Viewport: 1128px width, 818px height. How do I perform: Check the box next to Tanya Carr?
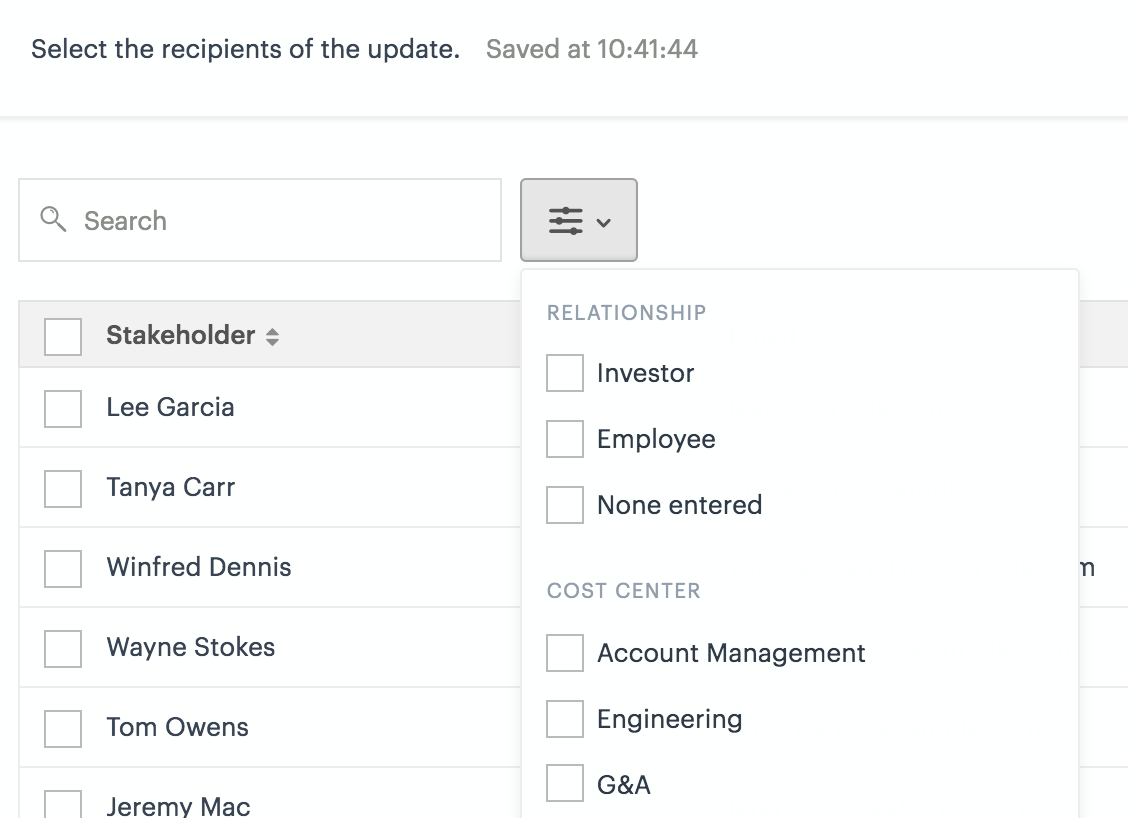tap(63, 488)
